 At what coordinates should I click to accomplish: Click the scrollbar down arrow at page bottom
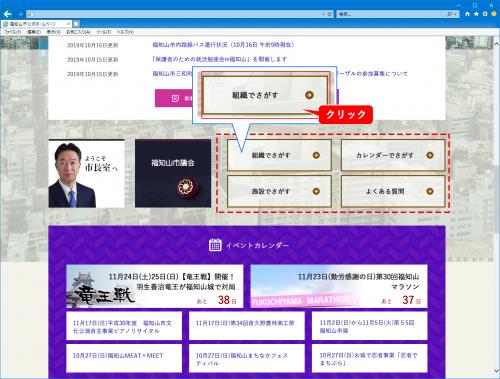496,371
